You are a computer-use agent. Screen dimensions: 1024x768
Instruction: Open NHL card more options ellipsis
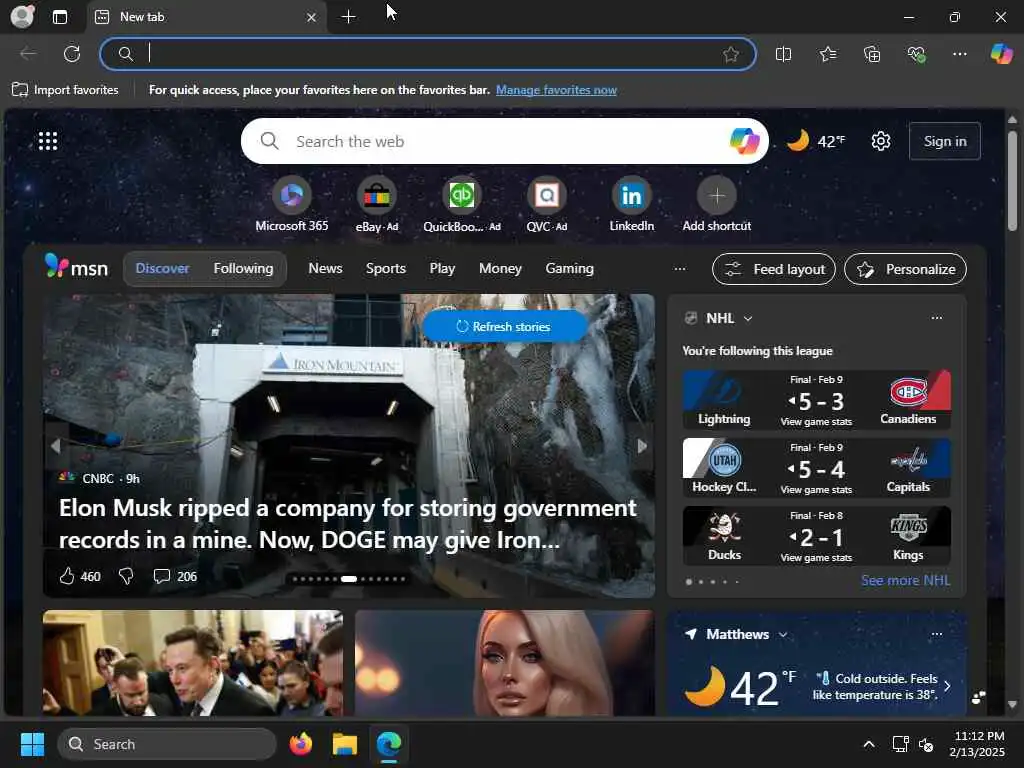coord(936,318)
